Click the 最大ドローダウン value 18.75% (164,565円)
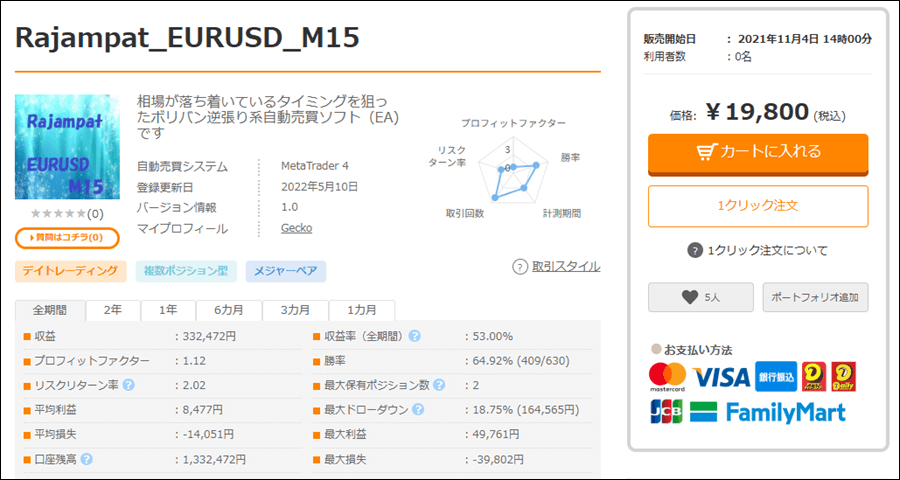Image resolution: width=900 pixels, height=480 pixels. coord(525,410)
